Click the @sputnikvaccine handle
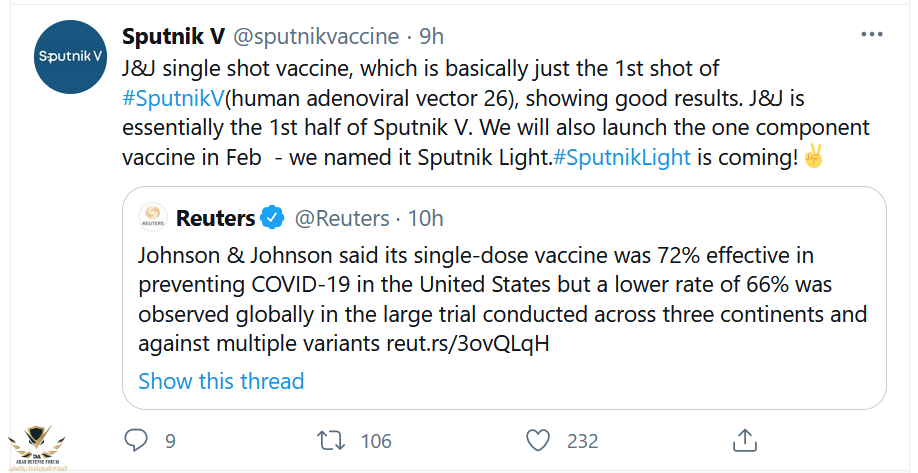The height and width of the screenshot is (473, 918). click(x=316, y=37)
